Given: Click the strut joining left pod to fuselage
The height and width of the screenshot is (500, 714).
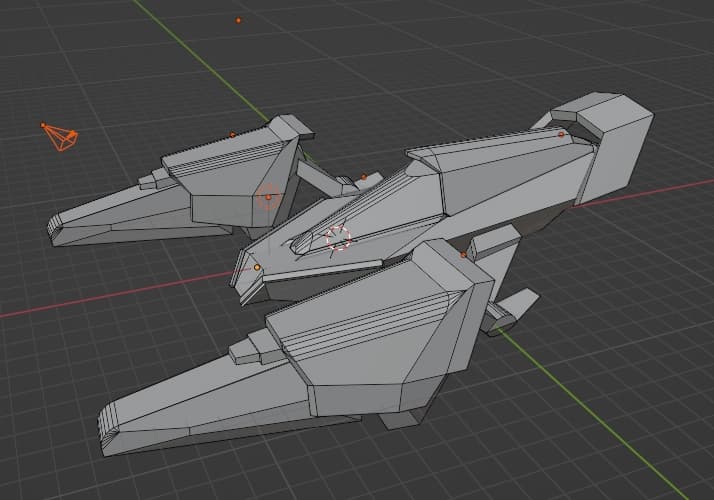Looking at the screenshot, I should [x=319, y=178].
